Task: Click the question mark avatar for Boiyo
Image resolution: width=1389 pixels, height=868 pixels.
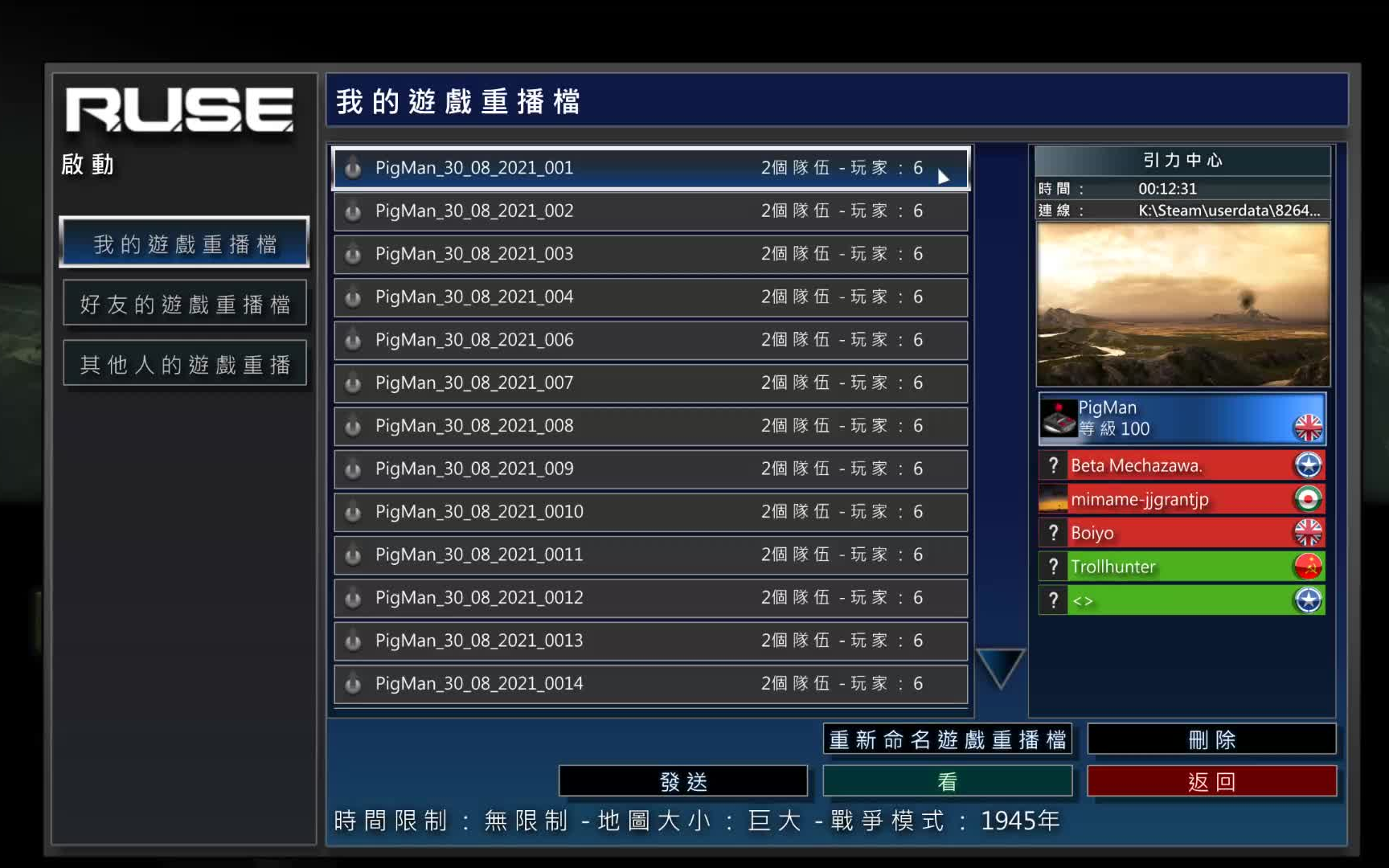Action: click(1053, 533)
